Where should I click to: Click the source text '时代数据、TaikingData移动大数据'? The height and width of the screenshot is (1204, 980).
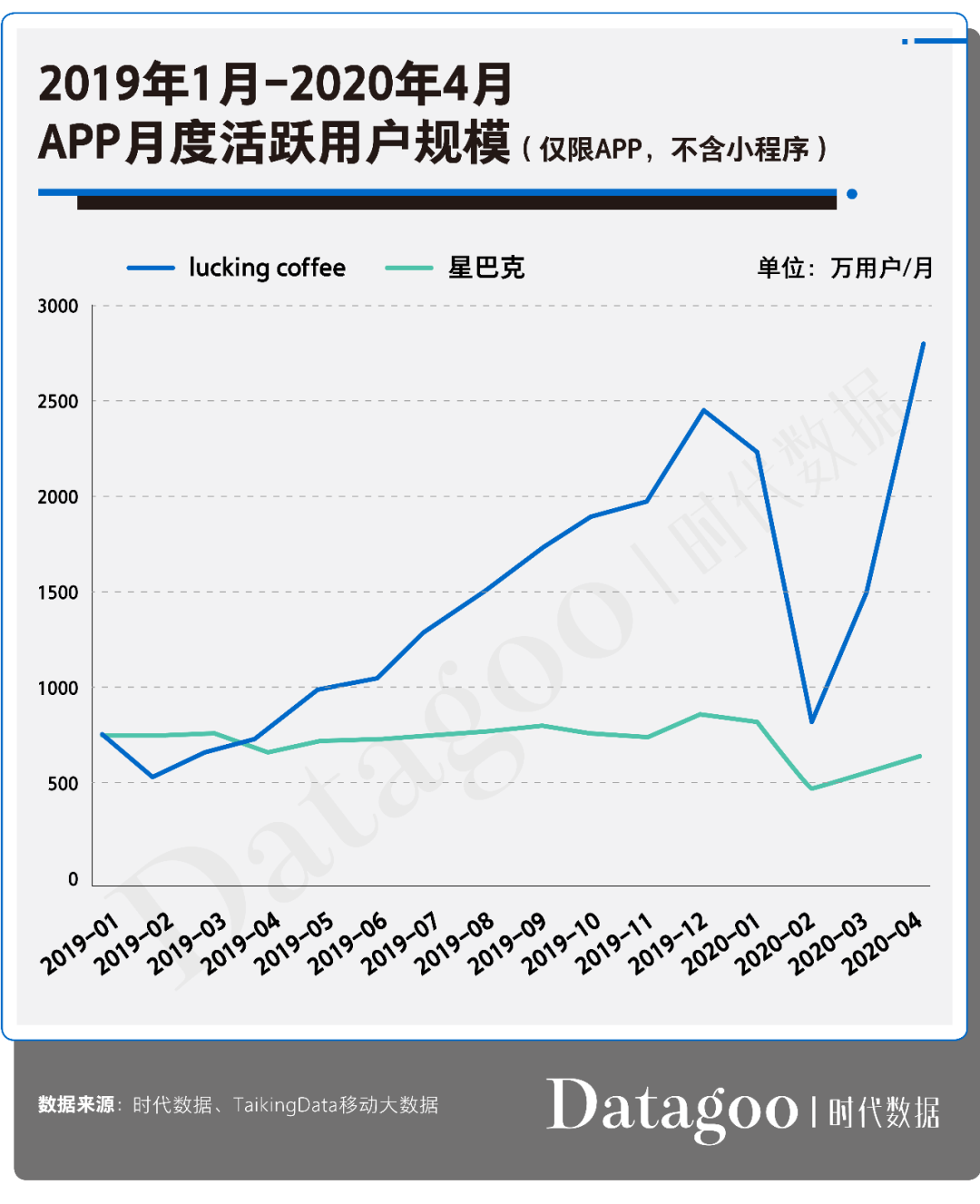point(285,1104)
